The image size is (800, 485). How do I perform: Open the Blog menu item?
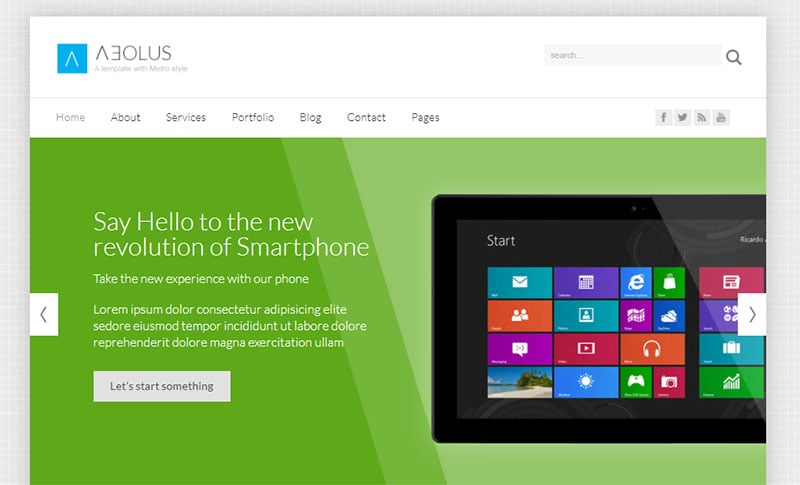tap(311, 118)
